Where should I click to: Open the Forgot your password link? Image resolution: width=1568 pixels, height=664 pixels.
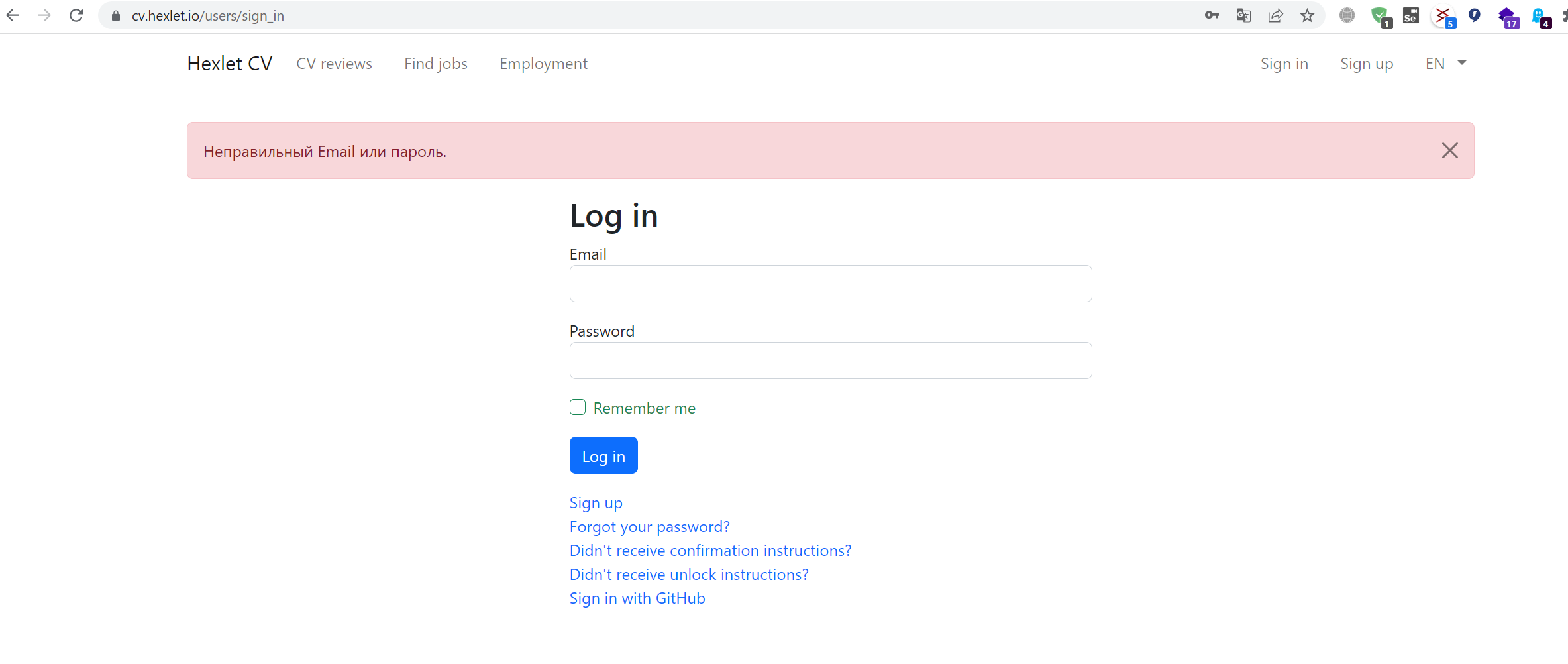(x=649, y=526)
